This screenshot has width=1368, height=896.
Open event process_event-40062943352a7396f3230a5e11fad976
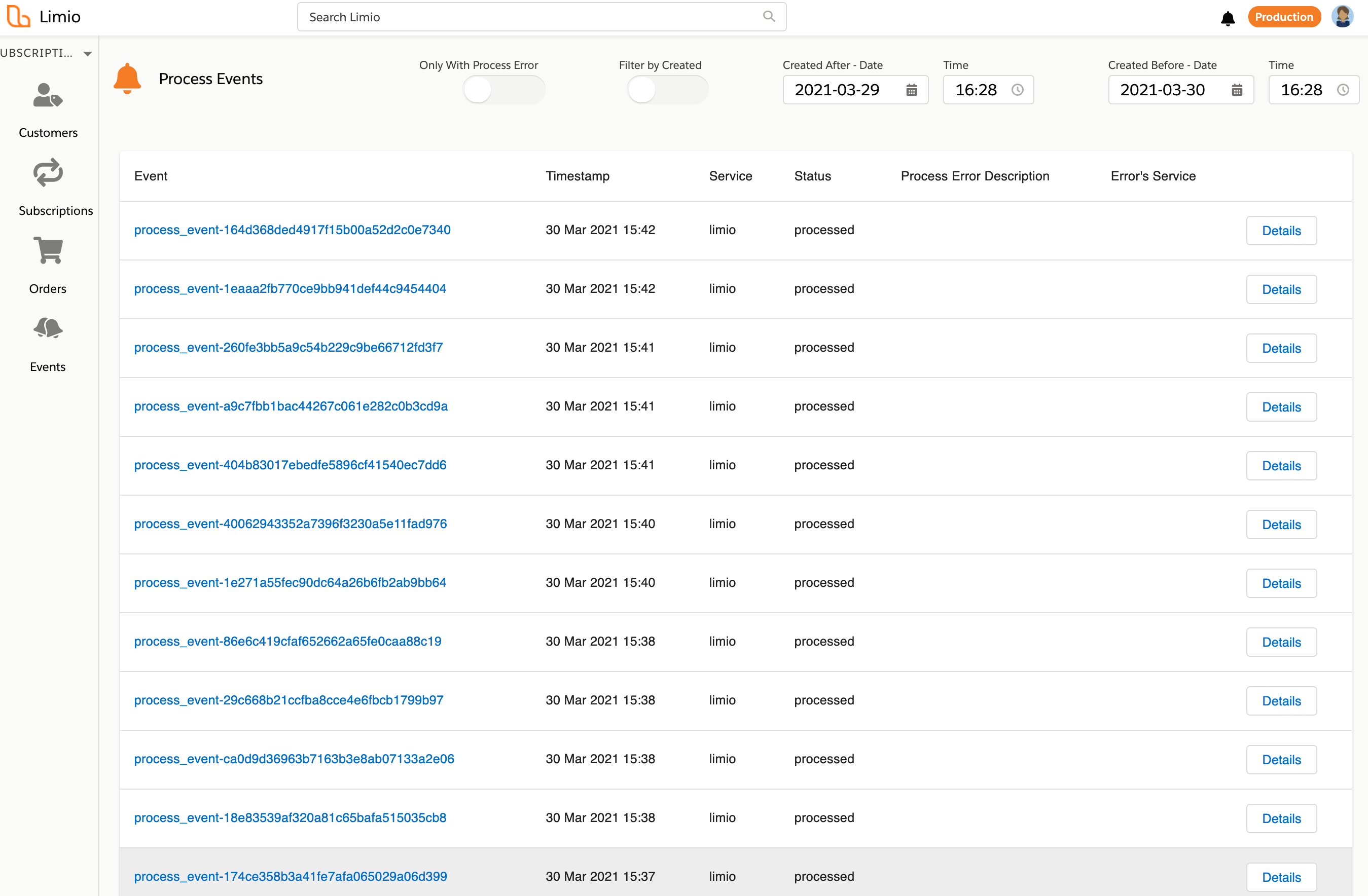pos(290,524)
